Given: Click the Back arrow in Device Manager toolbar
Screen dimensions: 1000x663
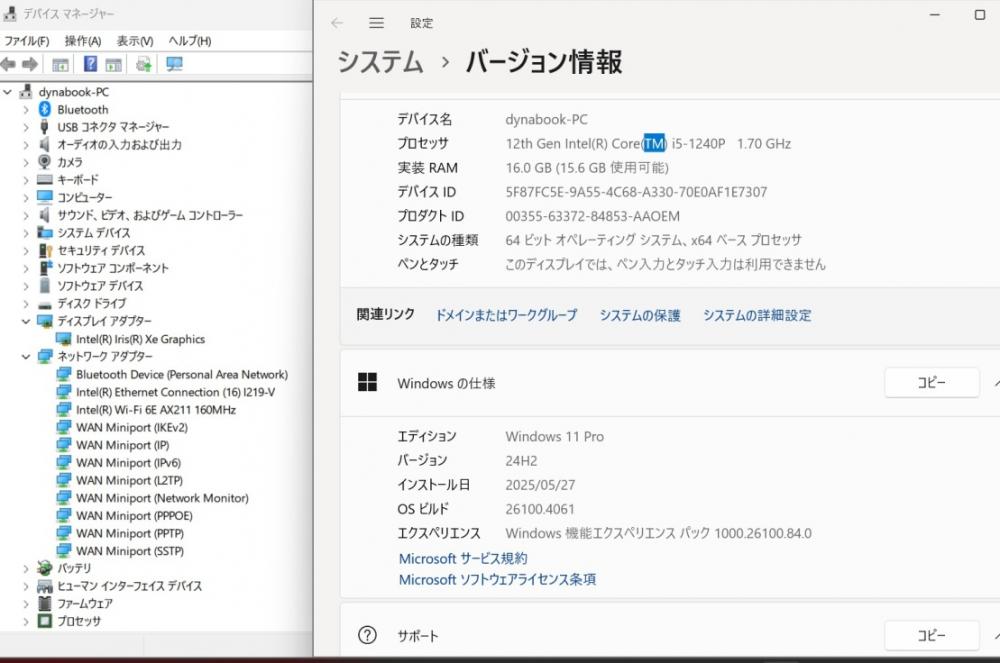Looking at the screenshot, I should click(x=8, y=64).
